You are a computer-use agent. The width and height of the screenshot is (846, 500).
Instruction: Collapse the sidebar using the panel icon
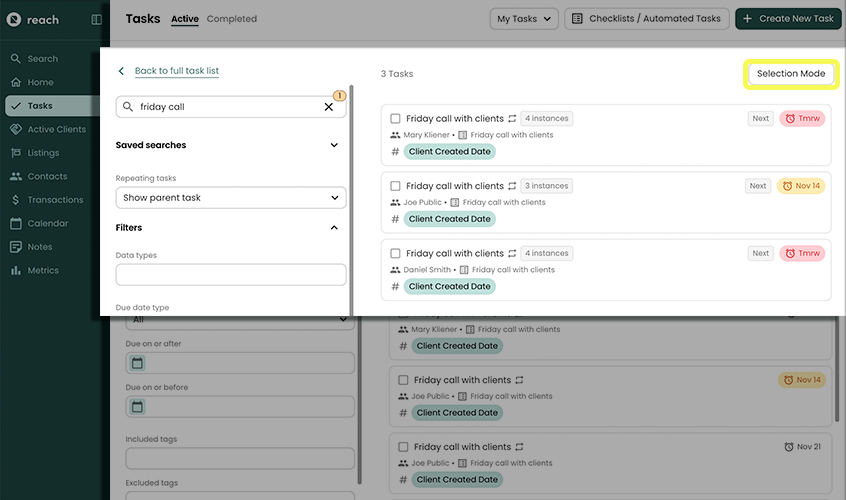(96, 19)
